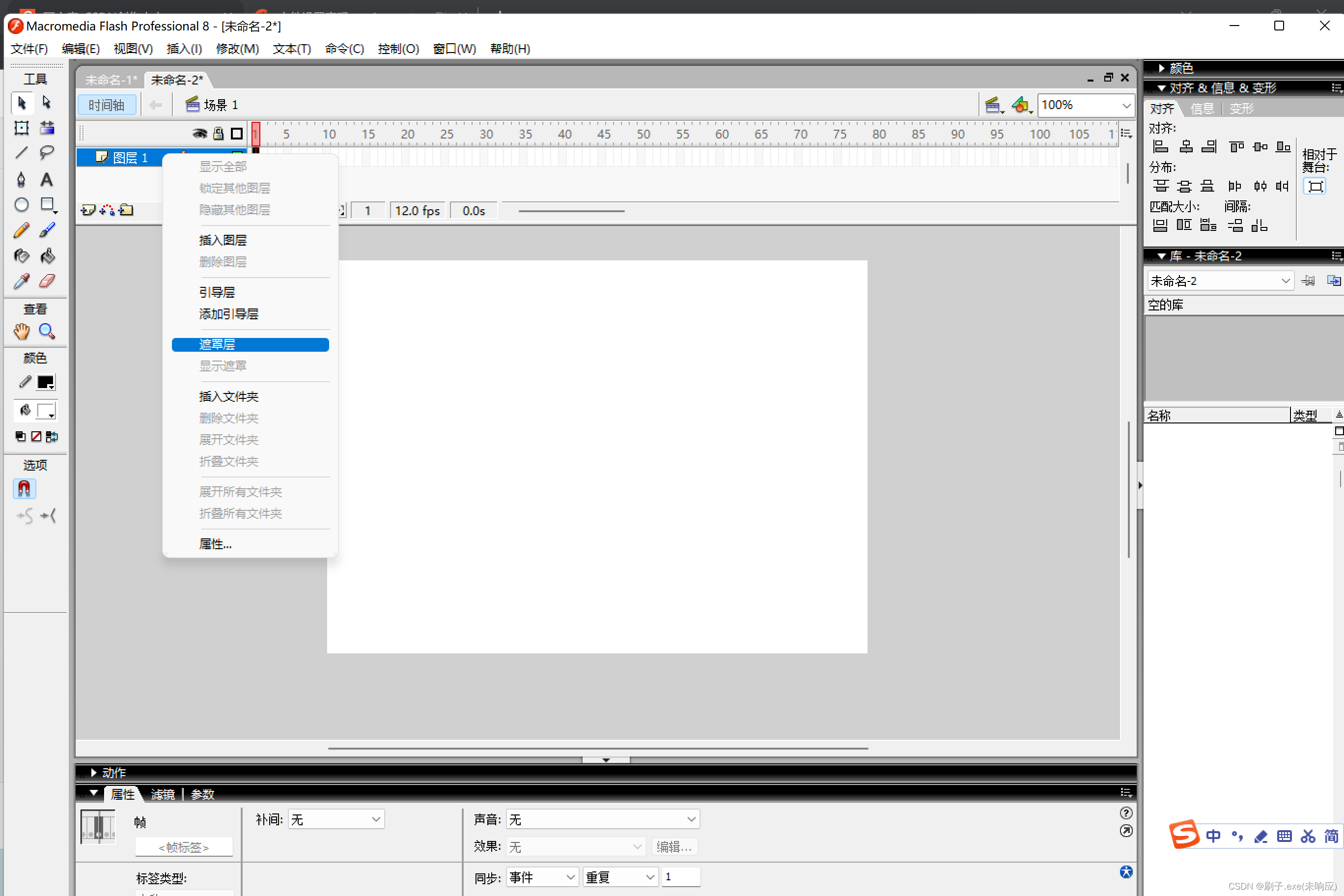The height and width of the screenshot is (896, 1344).
Task: Select the Fill Transform tool
Action: point(48,128)
